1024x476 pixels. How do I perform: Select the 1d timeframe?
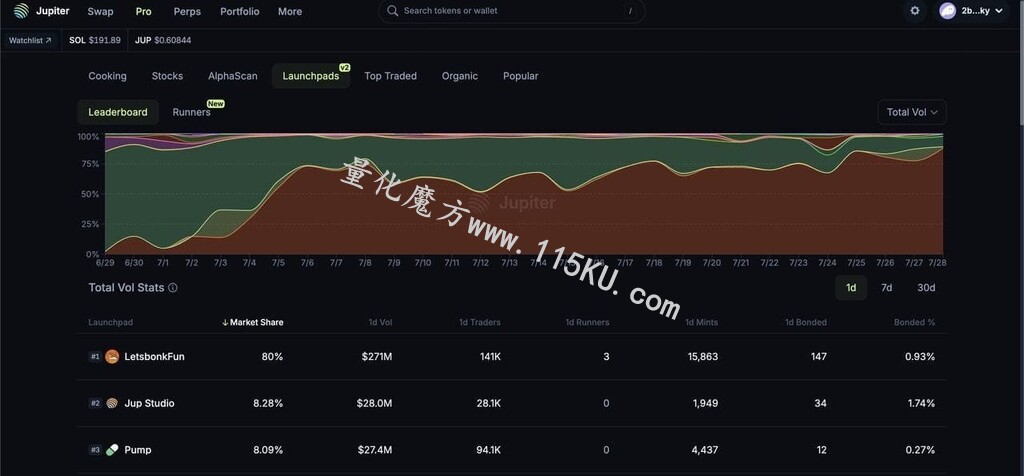[x=851, y=288]
